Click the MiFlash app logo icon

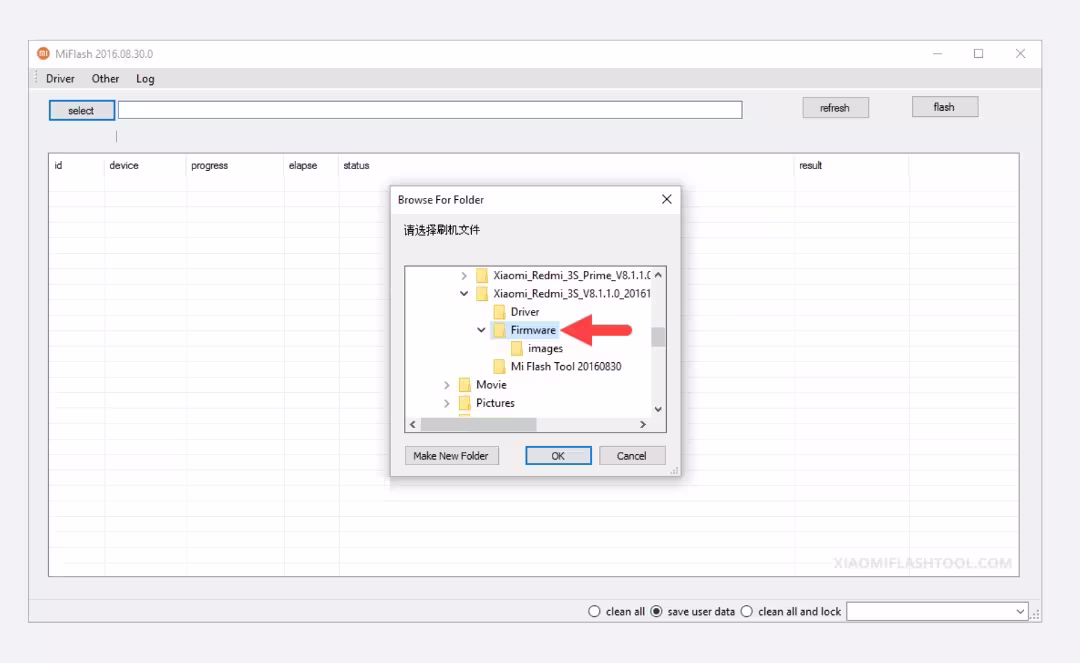43,53
